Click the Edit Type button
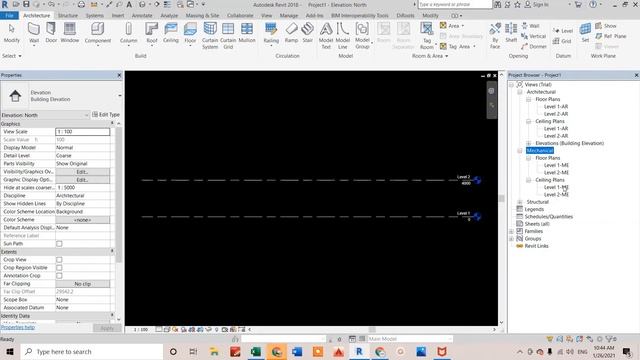 [x=106, y=115]
